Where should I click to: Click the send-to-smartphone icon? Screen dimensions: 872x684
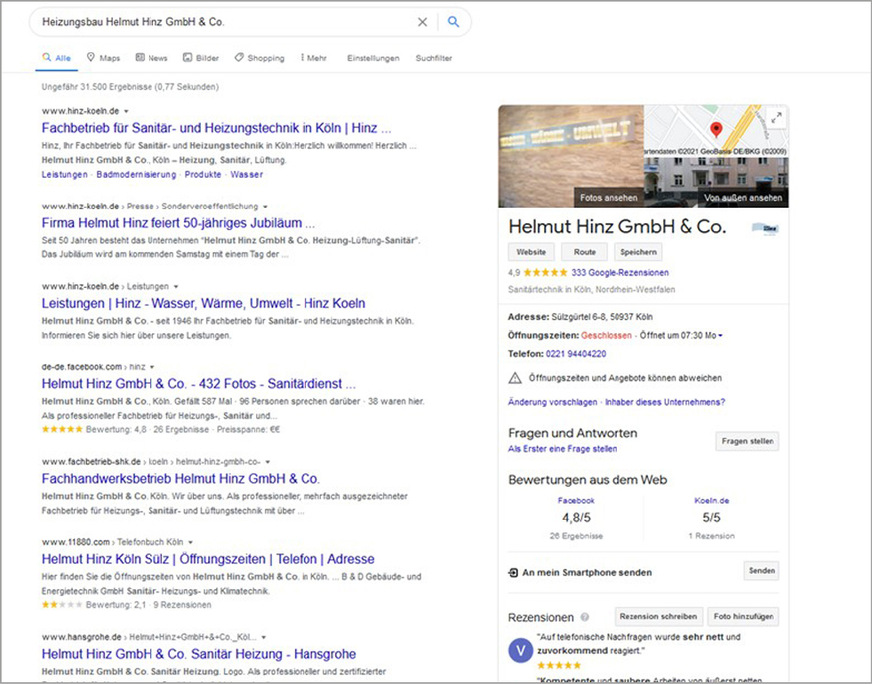pos(514,570)
